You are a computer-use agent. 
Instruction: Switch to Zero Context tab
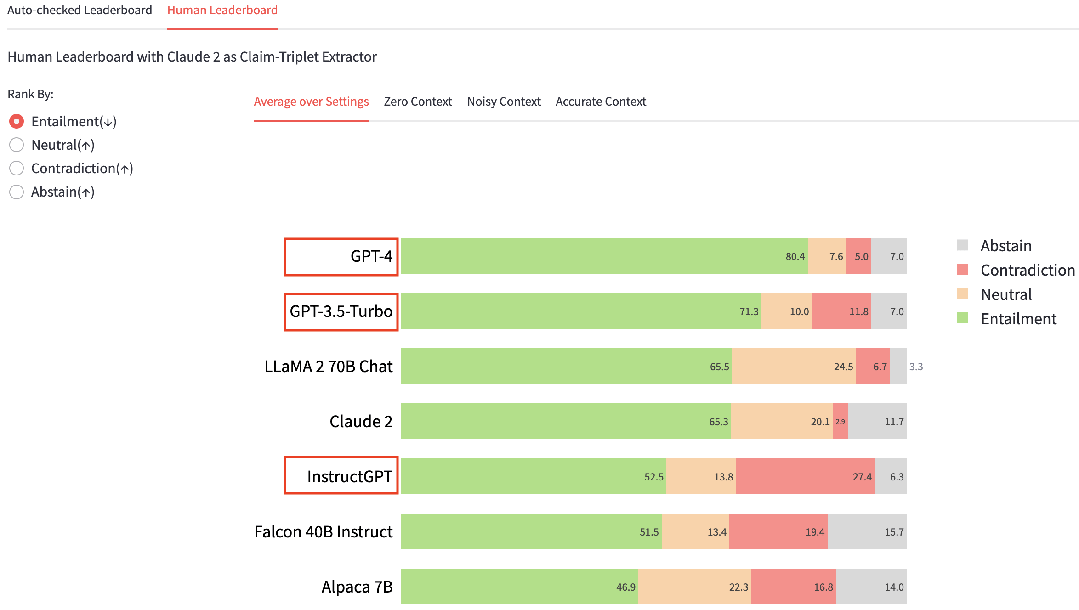click(418, 102)
